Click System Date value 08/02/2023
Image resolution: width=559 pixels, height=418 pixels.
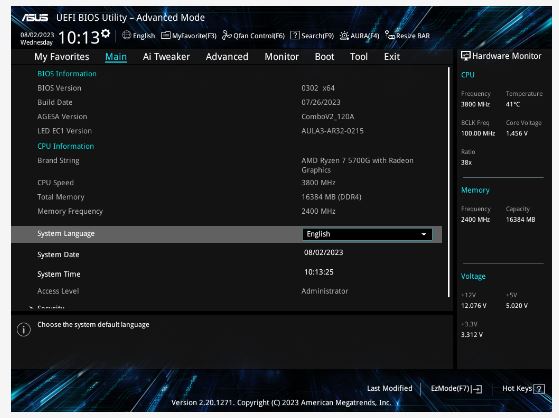pyautogui.click(x=323, y=253)
